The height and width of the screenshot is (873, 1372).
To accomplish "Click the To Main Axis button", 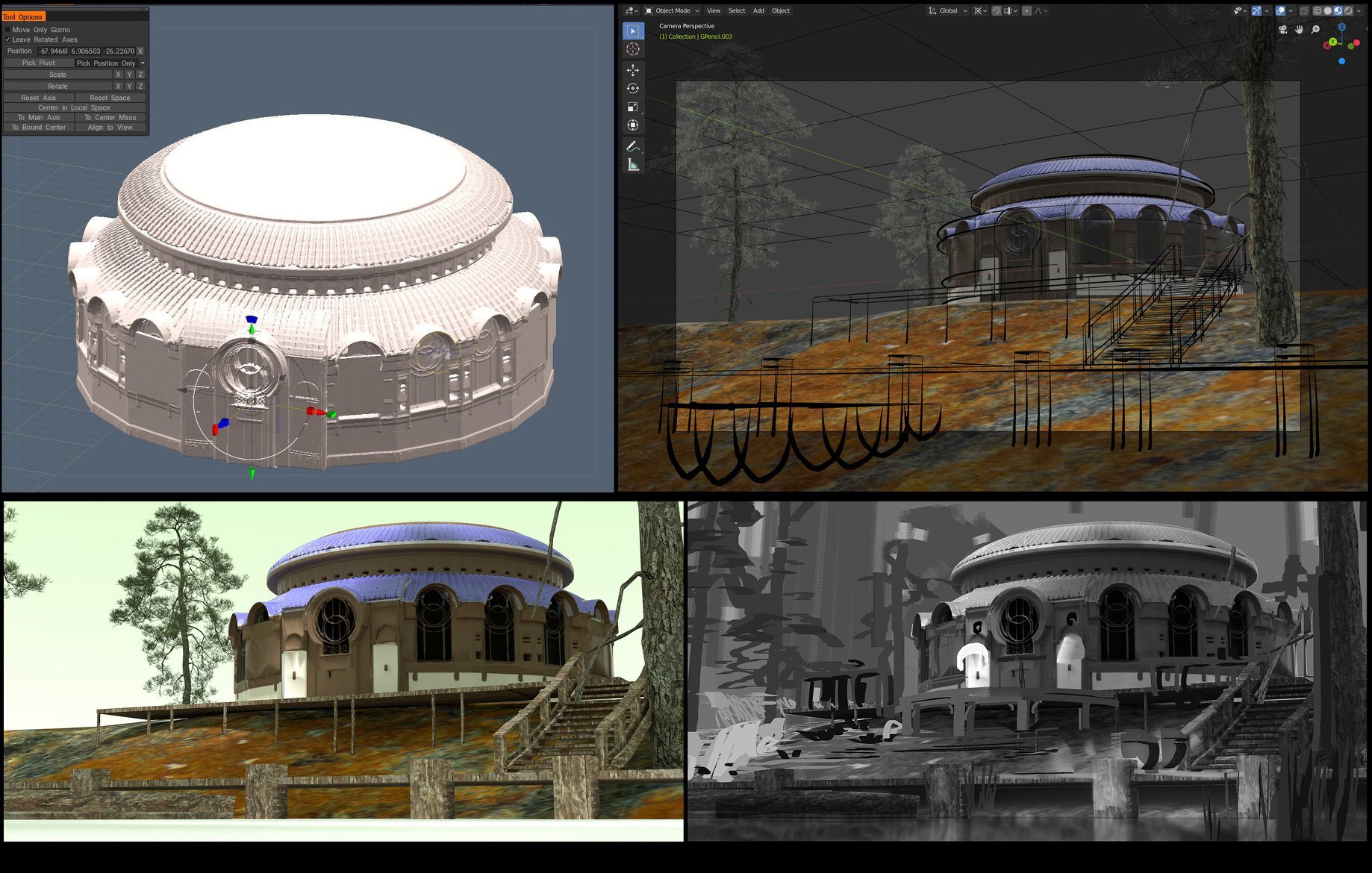I will point(38,117).
